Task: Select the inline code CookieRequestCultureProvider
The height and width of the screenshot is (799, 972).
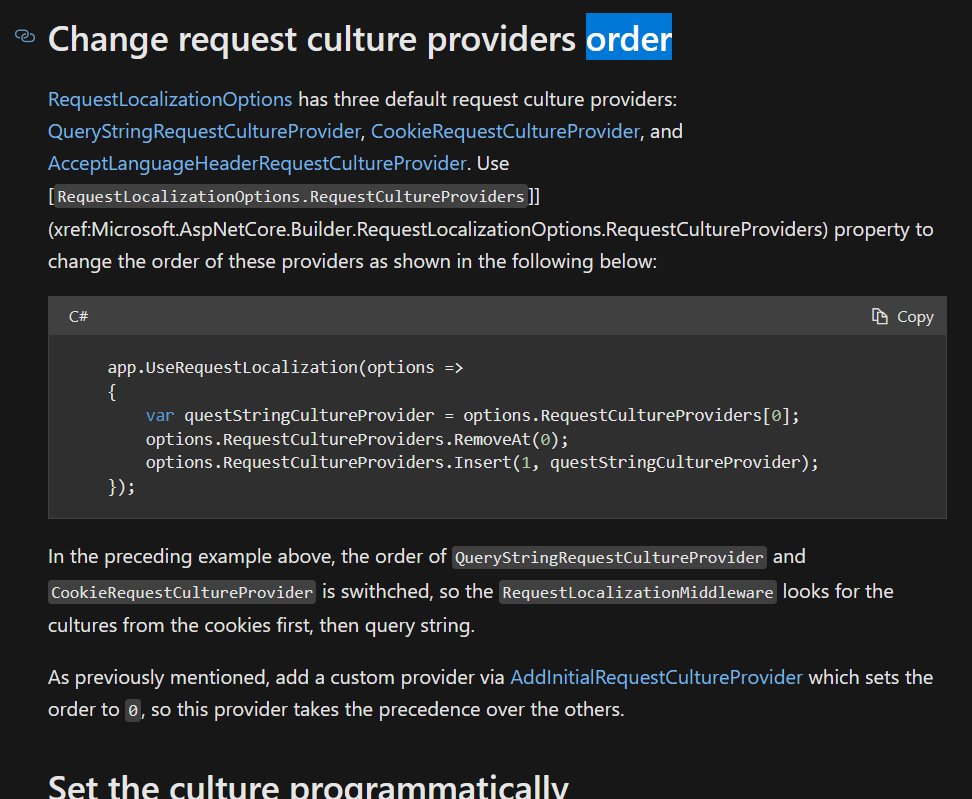Action: (181, 592)
